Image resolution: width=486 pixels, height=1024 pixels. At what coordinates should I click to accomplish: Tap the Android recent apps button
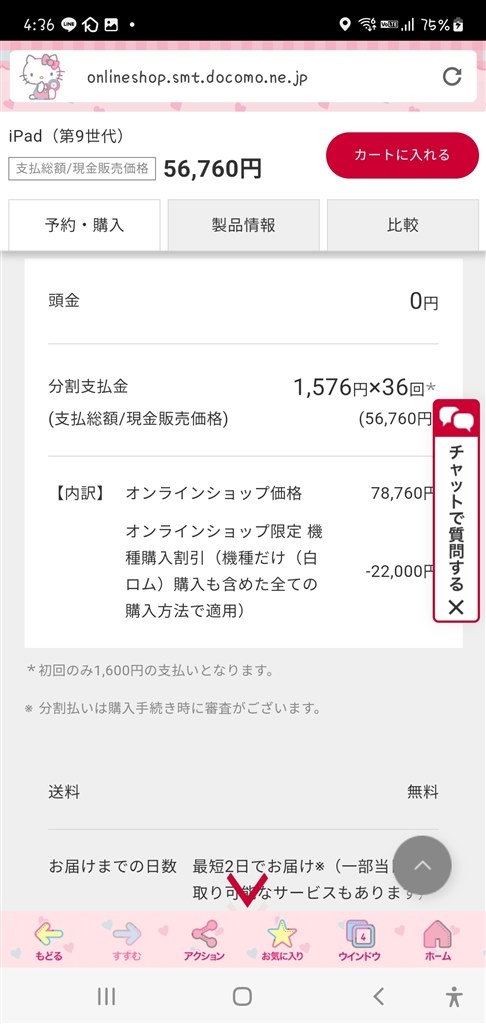106,996
